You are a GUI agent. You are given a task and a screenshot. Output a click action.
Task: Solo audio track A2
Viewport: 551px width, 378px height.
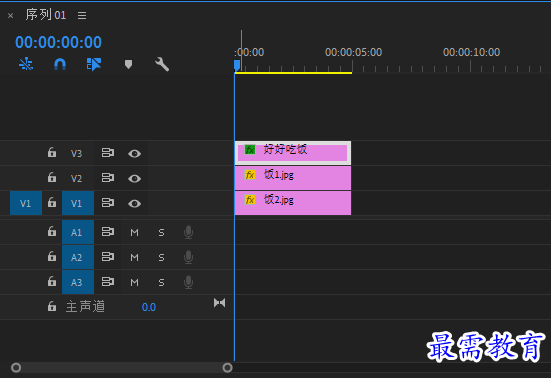tap(161, 258)
